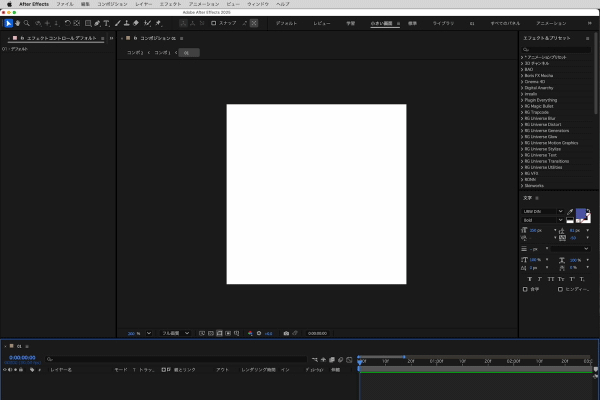Select the Brush tool
This screenshot has height=400, width=600.
[x=117, y=23]
